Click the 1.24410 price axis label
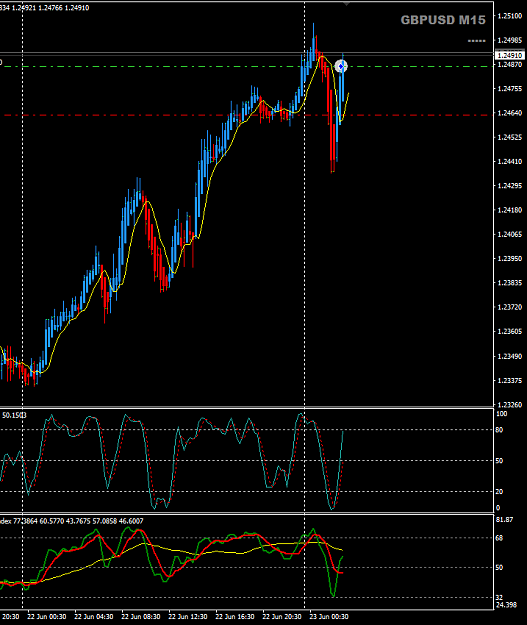The height and width of the screenshot is (625, 527). coord(510,162)
